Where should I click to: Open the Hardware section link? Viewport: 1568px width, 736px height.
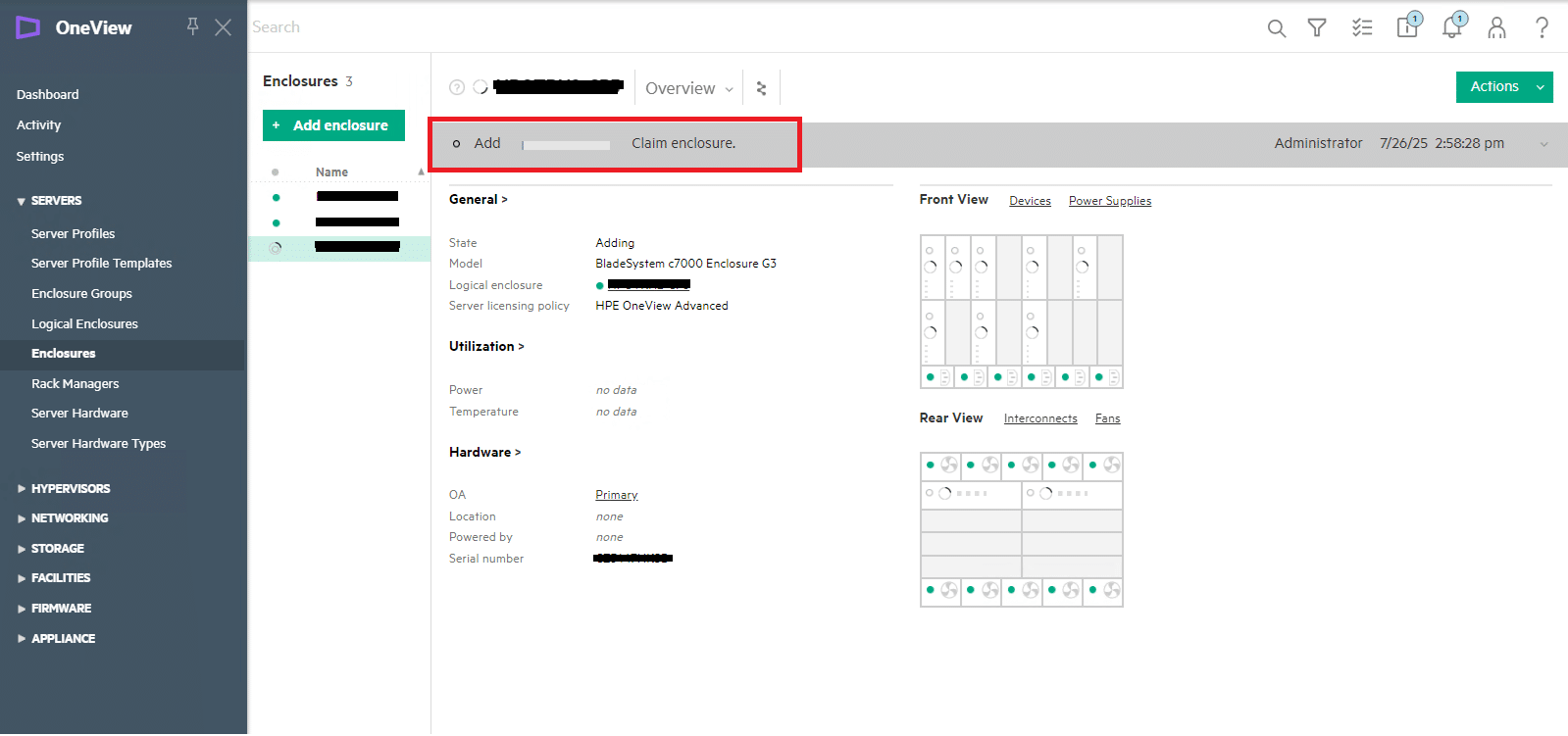[x=484, y=452]
